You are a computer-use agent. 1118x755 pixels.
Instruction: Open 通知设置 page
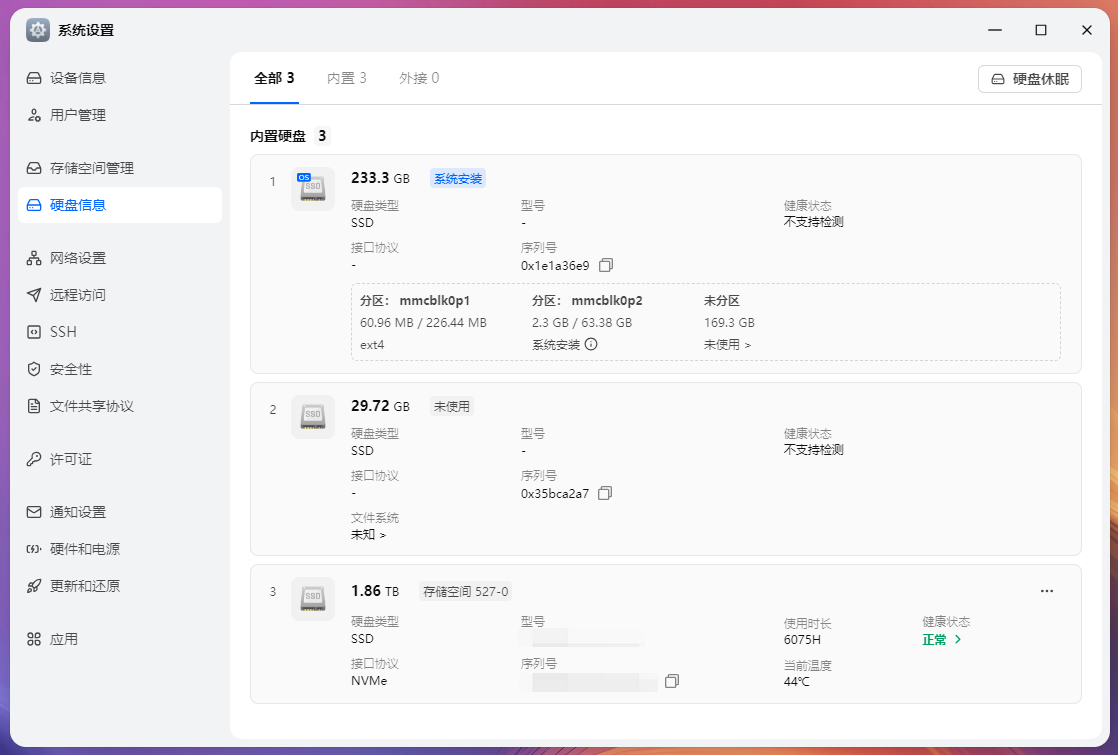tap(120, 512)
